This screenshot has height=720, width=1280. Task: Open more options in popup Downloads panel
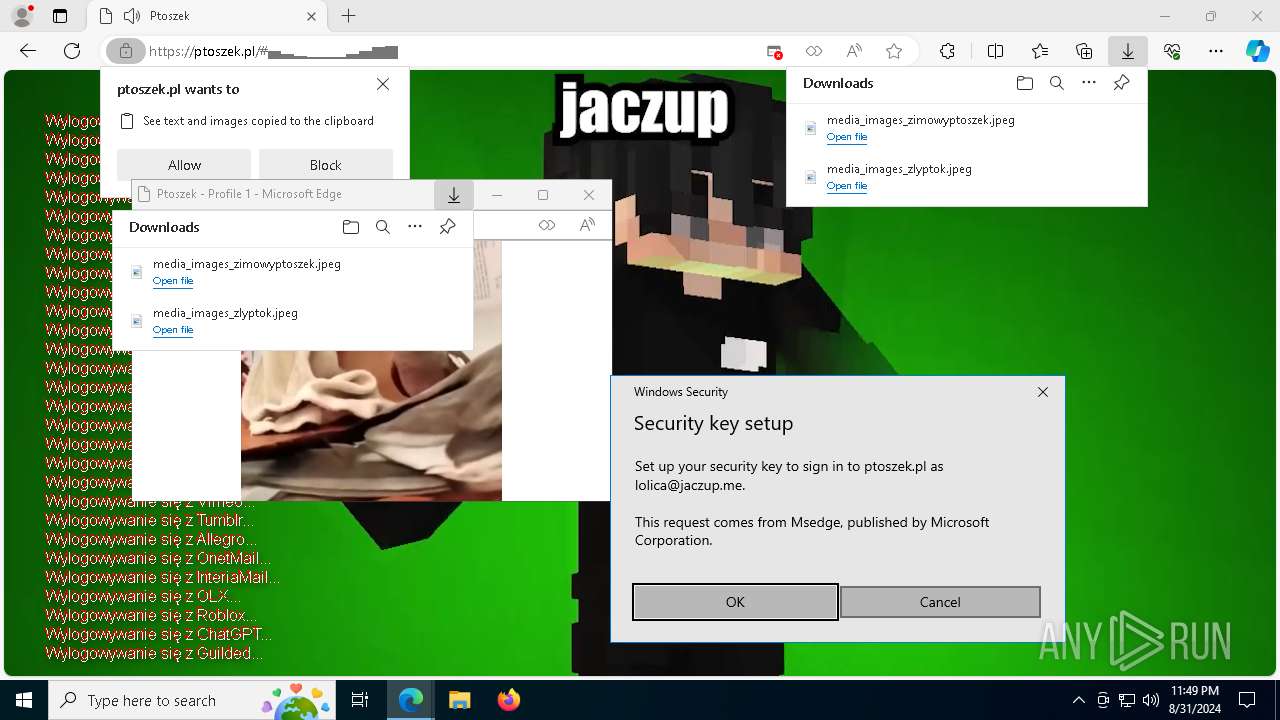point(415,227)
